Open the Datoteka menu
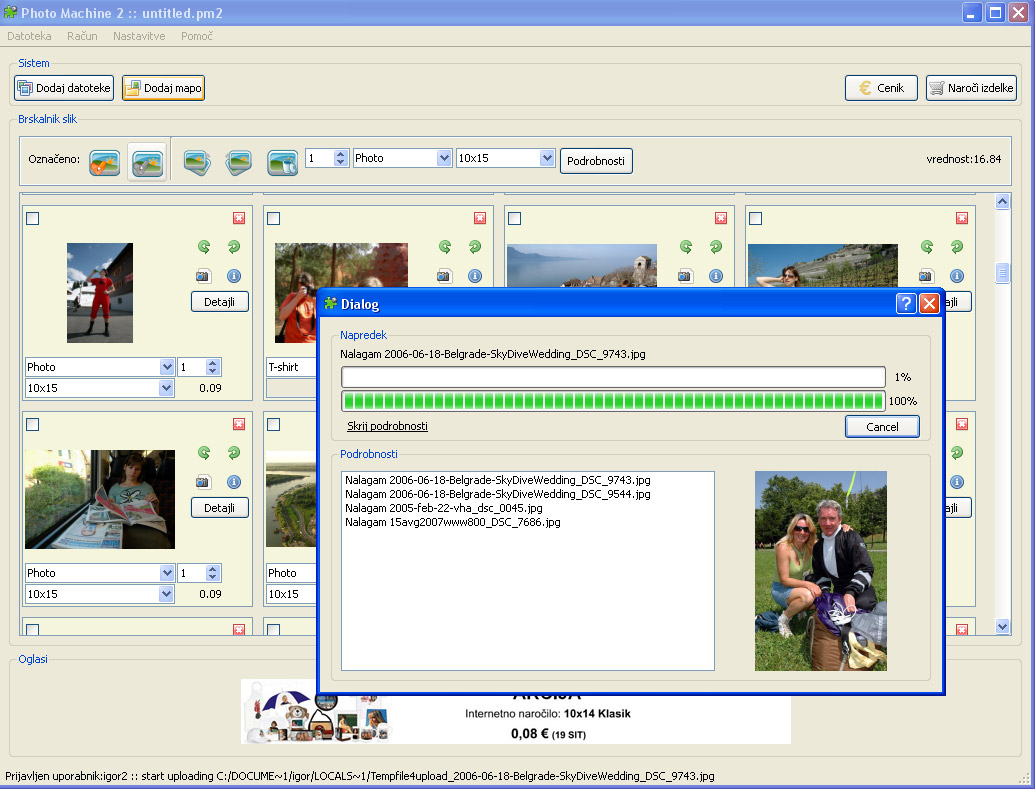 (29, 36)
